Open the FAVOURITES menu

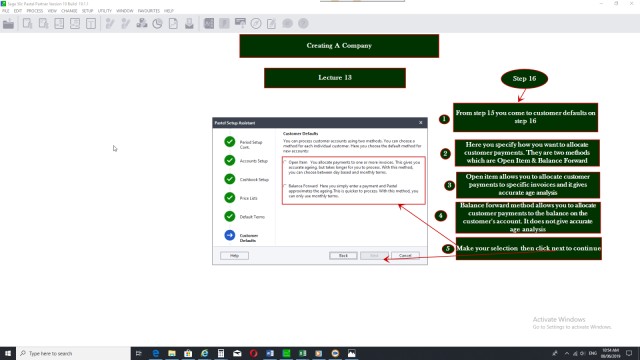[x=149, y=11]
